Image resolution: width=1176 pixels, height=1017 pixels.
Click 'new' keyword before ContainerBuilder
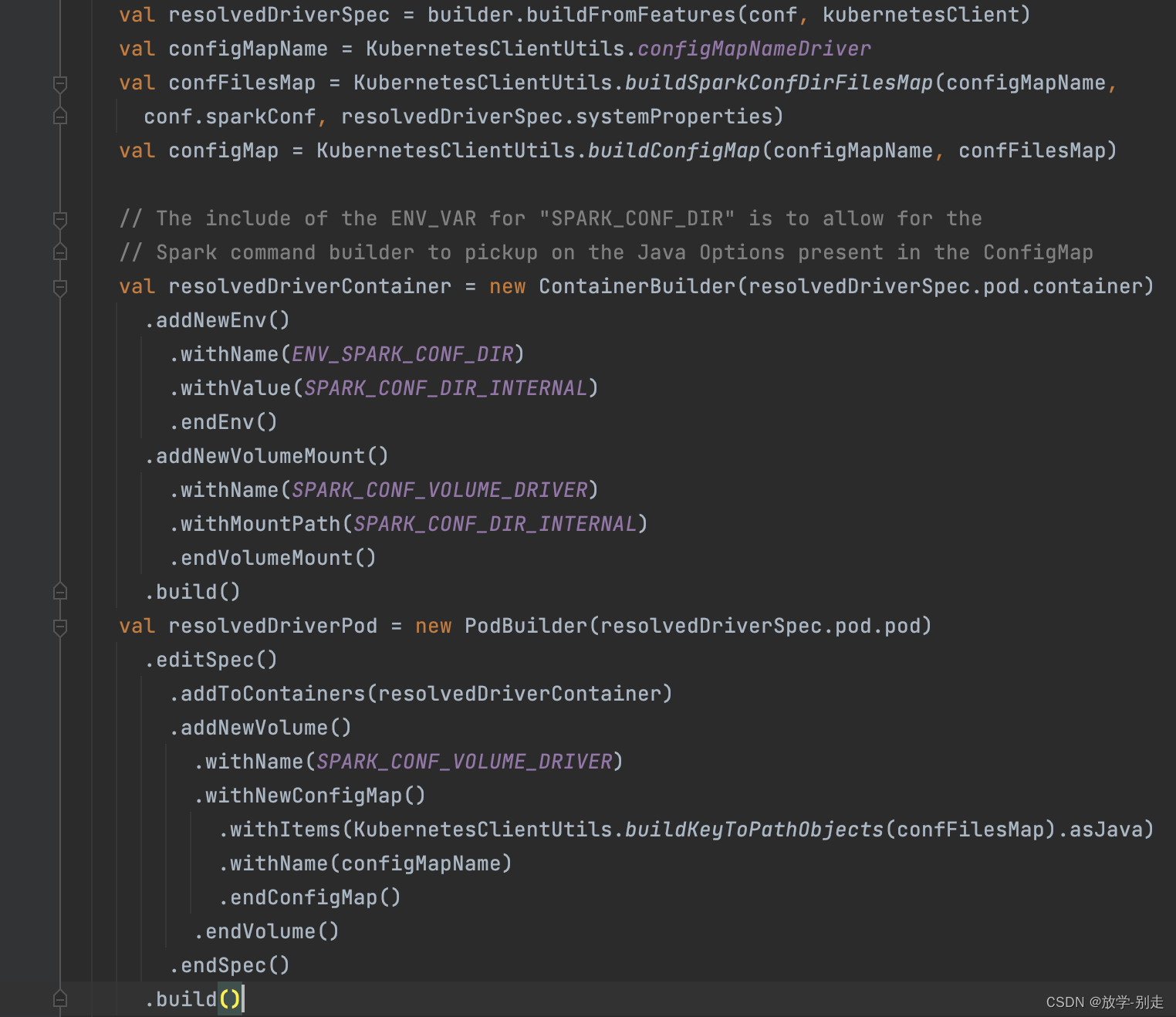point(508,286)
